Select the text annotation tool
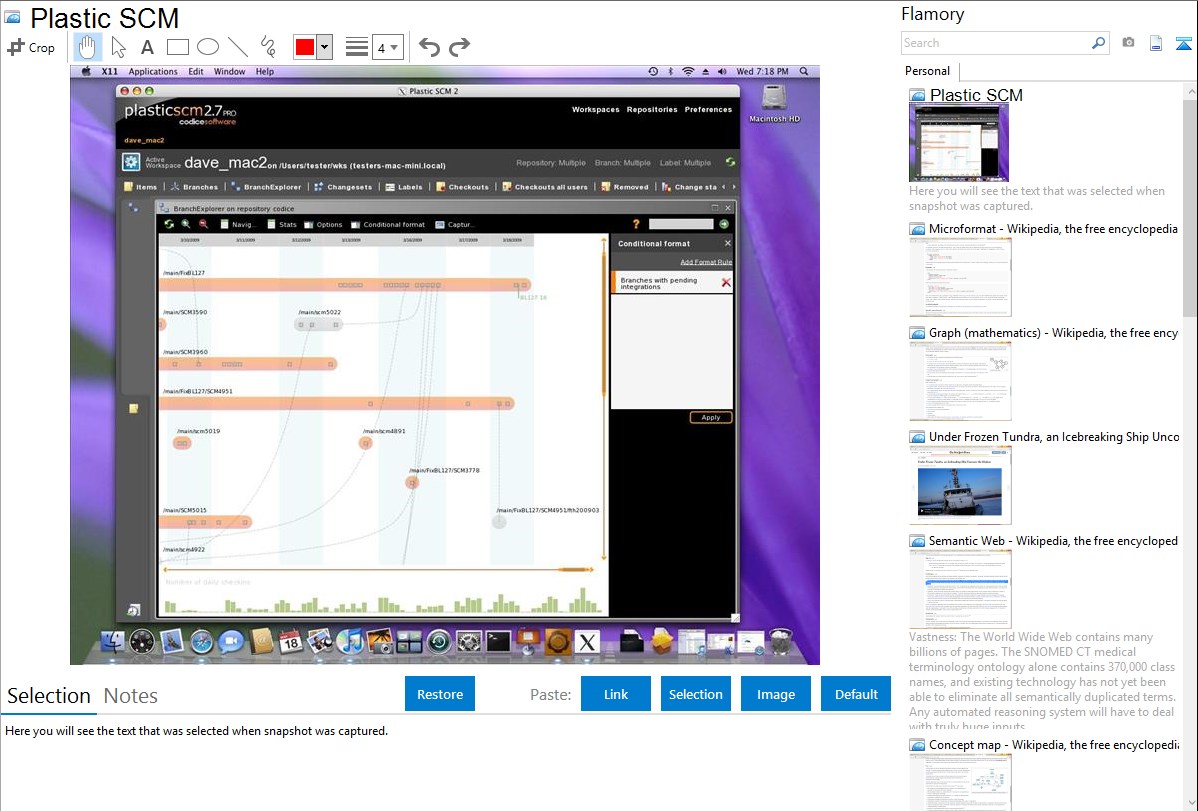The height and width of the screenshot is (811, 1198). (x=147, y=47)
